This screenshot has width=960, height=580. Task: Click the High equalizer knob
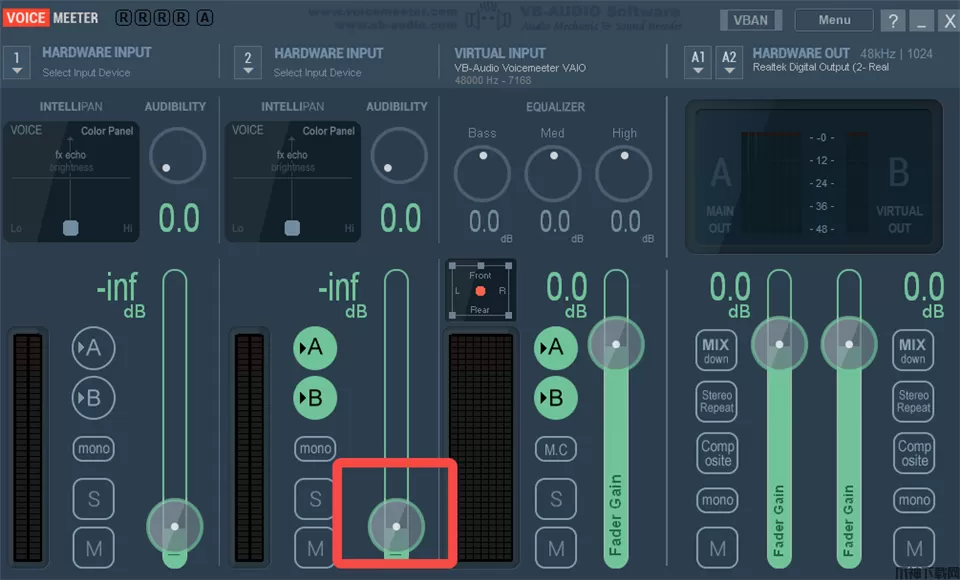624,173
